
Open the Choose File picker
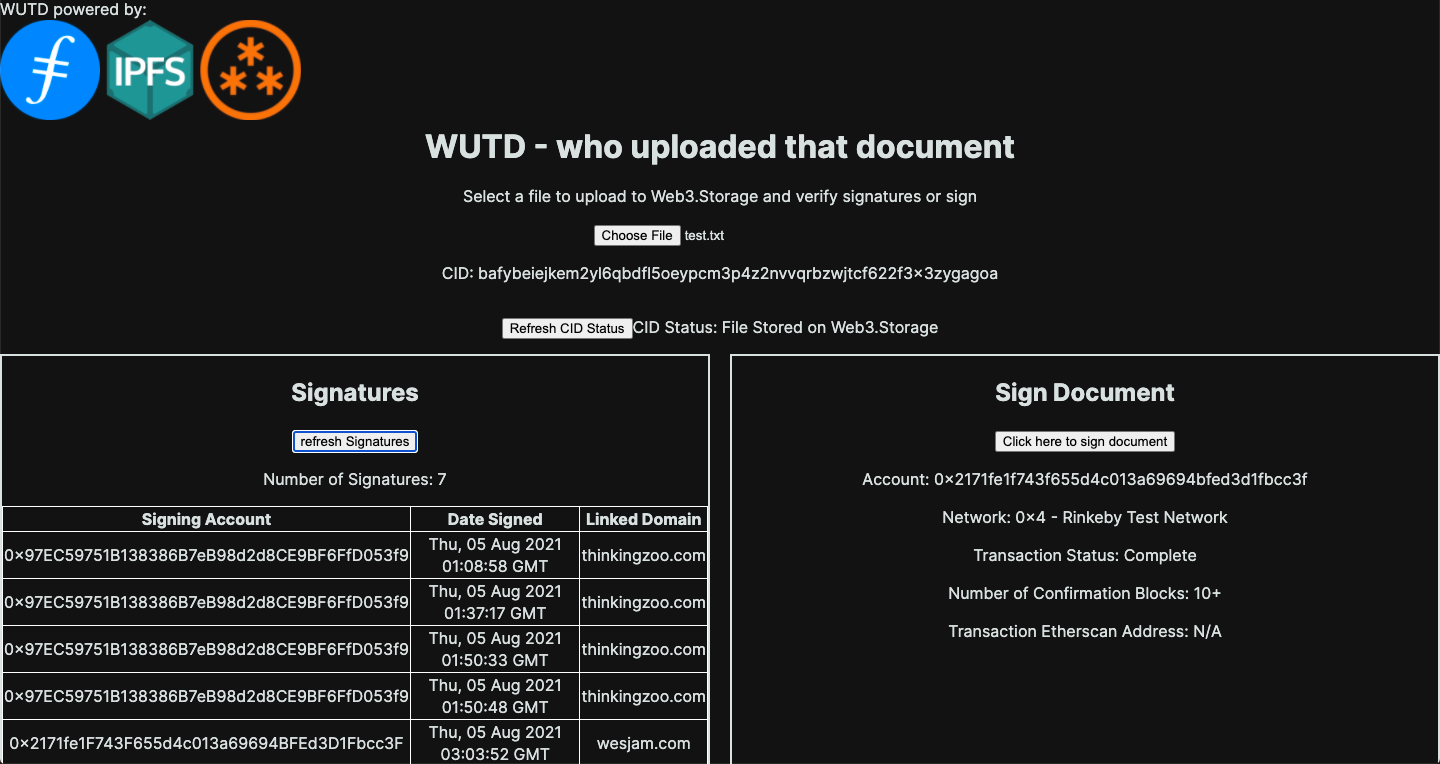[637, 235]
